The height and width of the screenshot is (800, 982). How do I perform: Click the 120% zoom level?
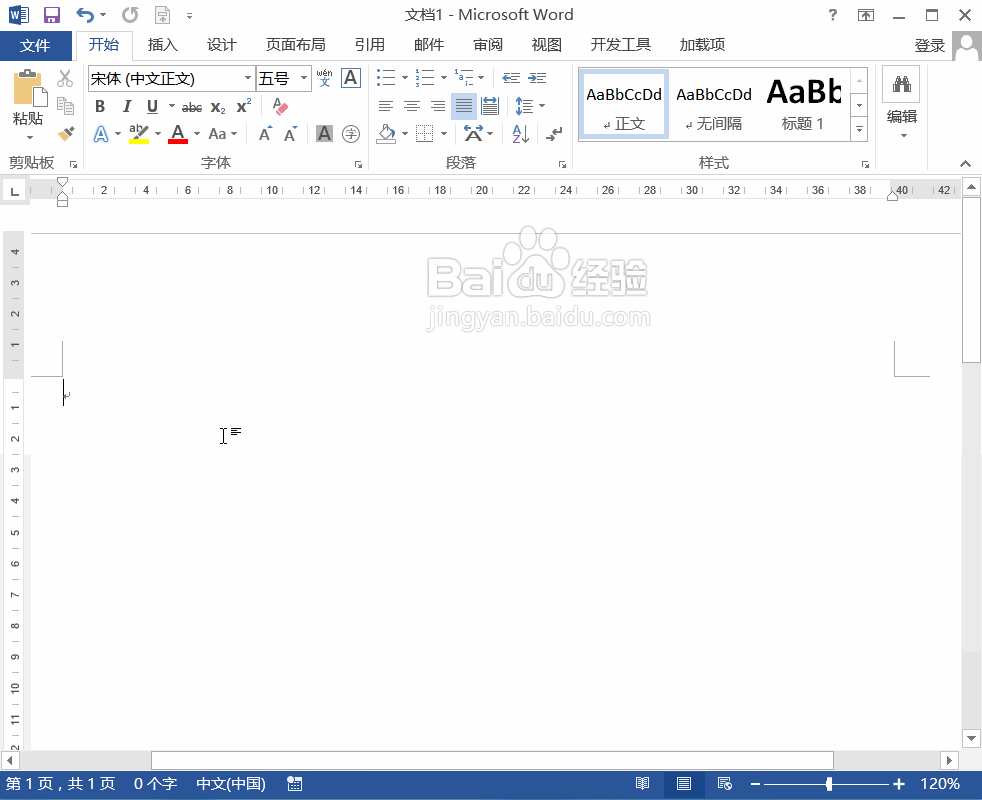939,784
